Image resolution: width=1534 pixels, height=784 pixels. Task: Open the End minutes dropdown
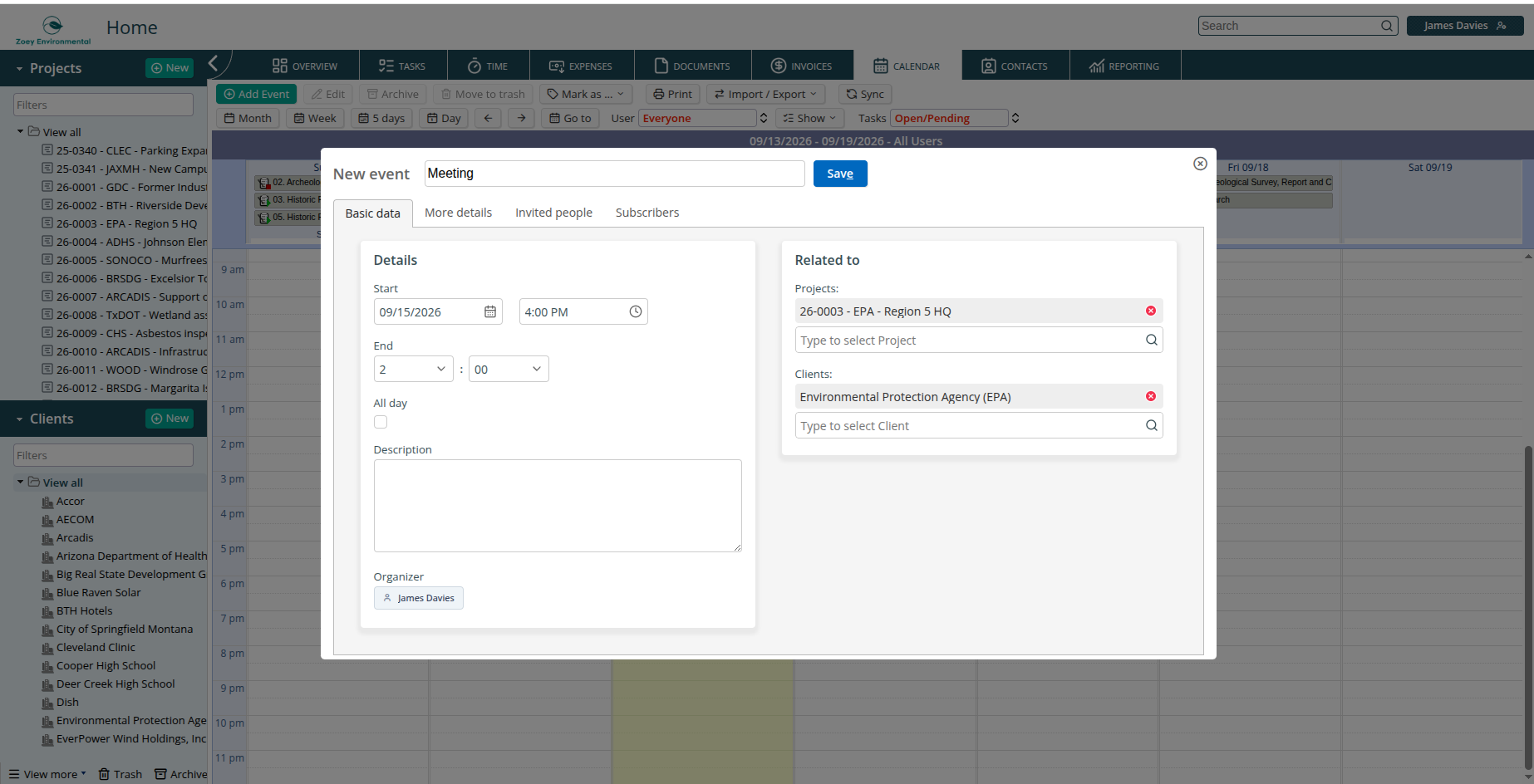pos(509,369)
